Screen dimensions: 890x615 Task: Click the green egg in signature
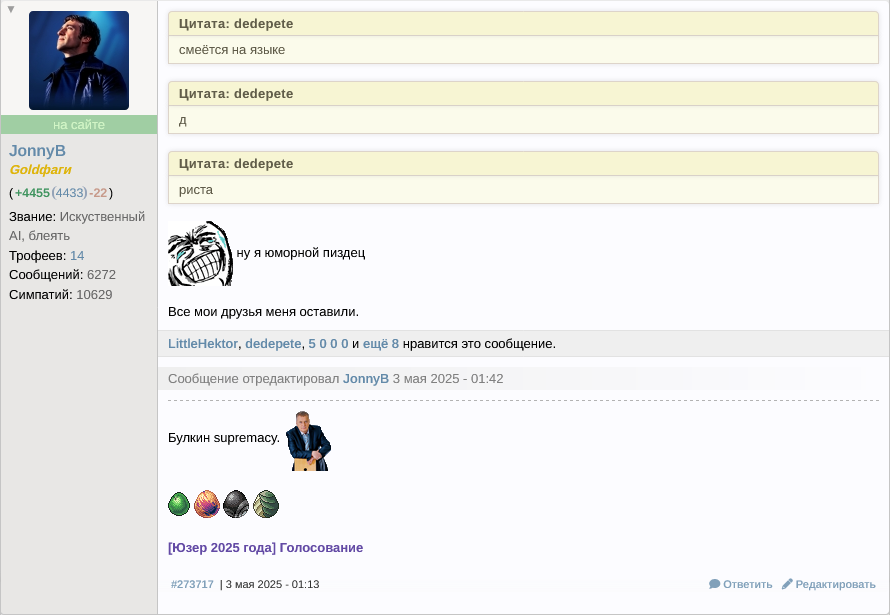(x=179, y=504)
